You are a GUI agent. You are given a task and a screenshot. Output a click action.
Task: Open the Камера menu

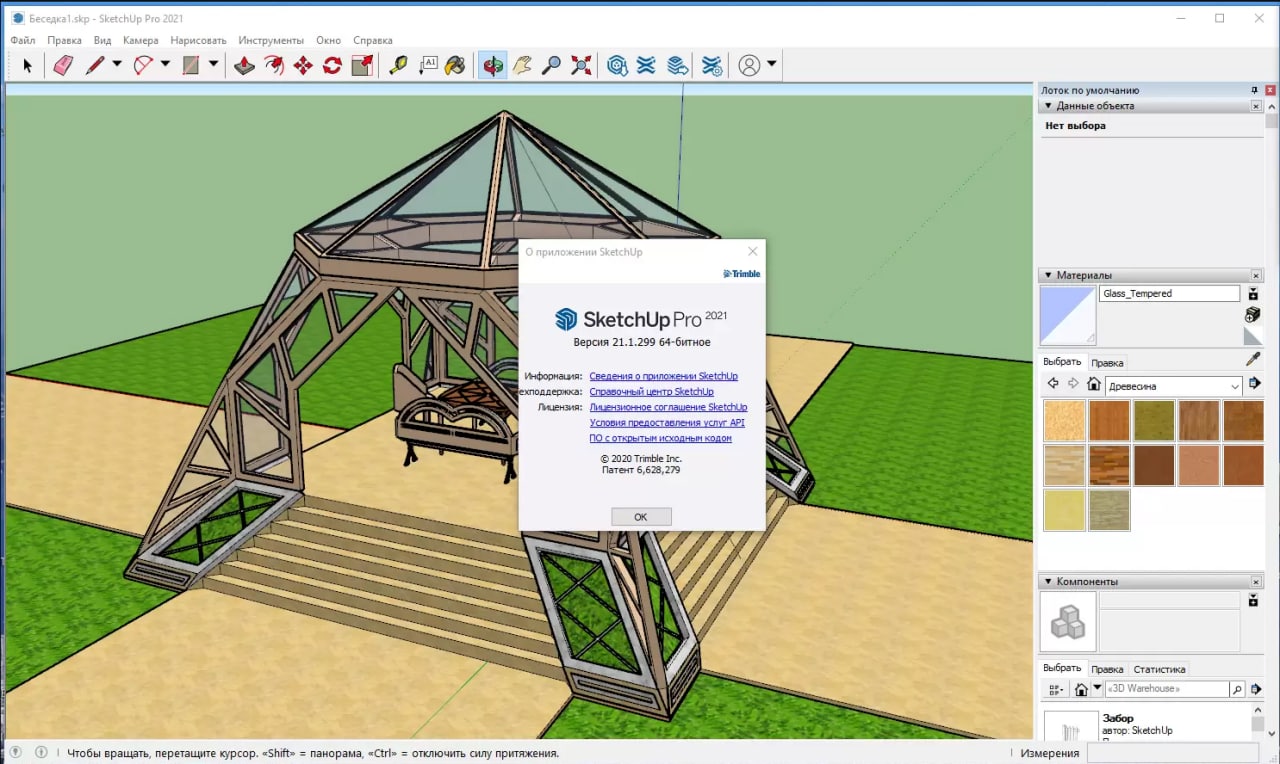(141, 40)
